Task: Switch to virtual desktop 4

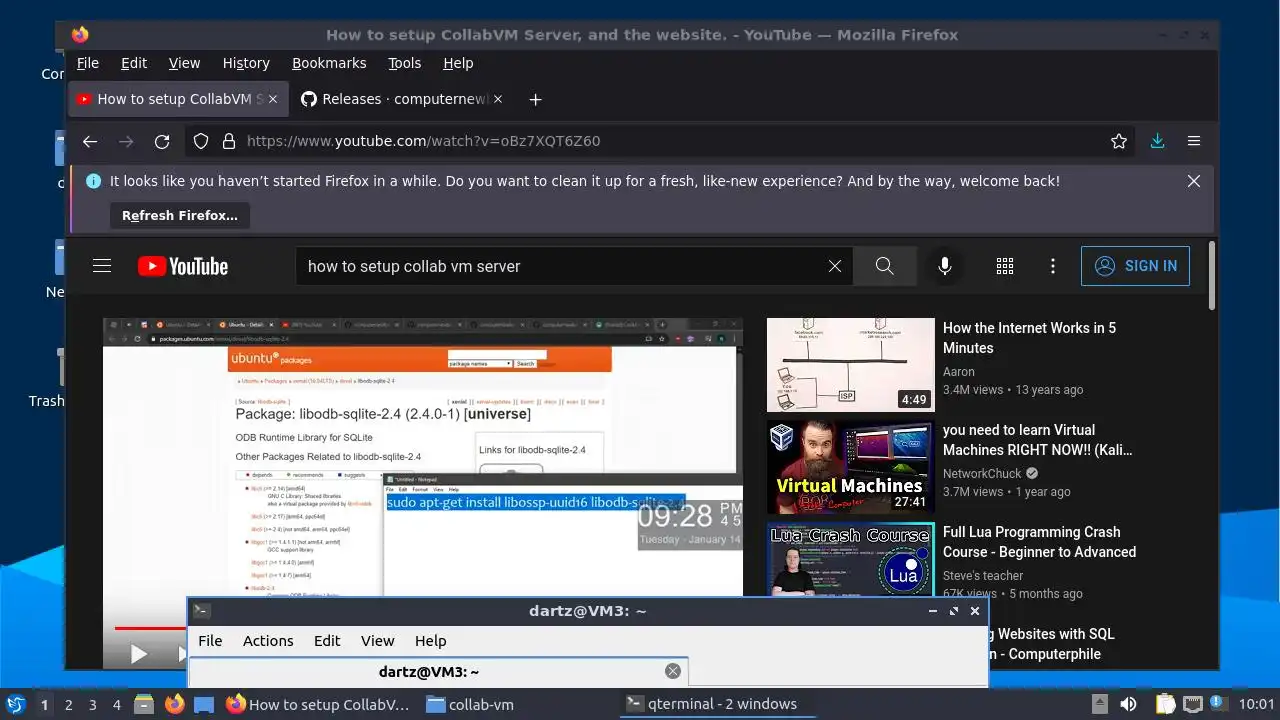Action: pos(116,704)
